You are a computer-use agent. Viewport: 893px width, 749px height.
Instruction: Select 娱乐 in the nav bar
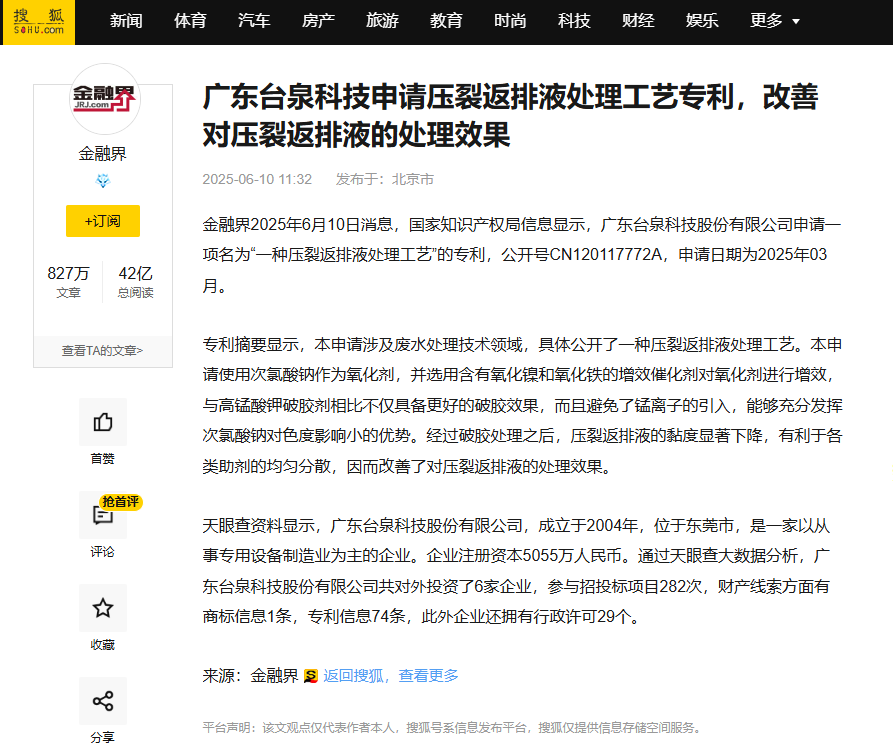(x=702, y=21)
